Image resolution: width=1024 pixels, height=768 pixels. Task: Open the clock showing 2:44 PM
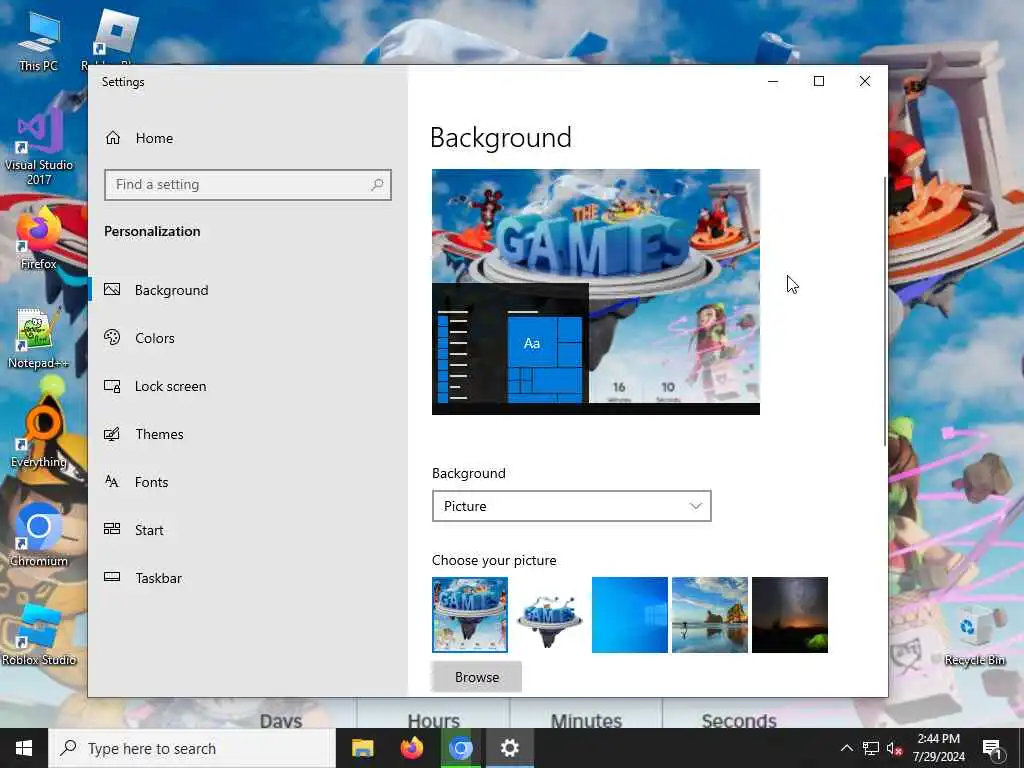(x=938, y=748)
